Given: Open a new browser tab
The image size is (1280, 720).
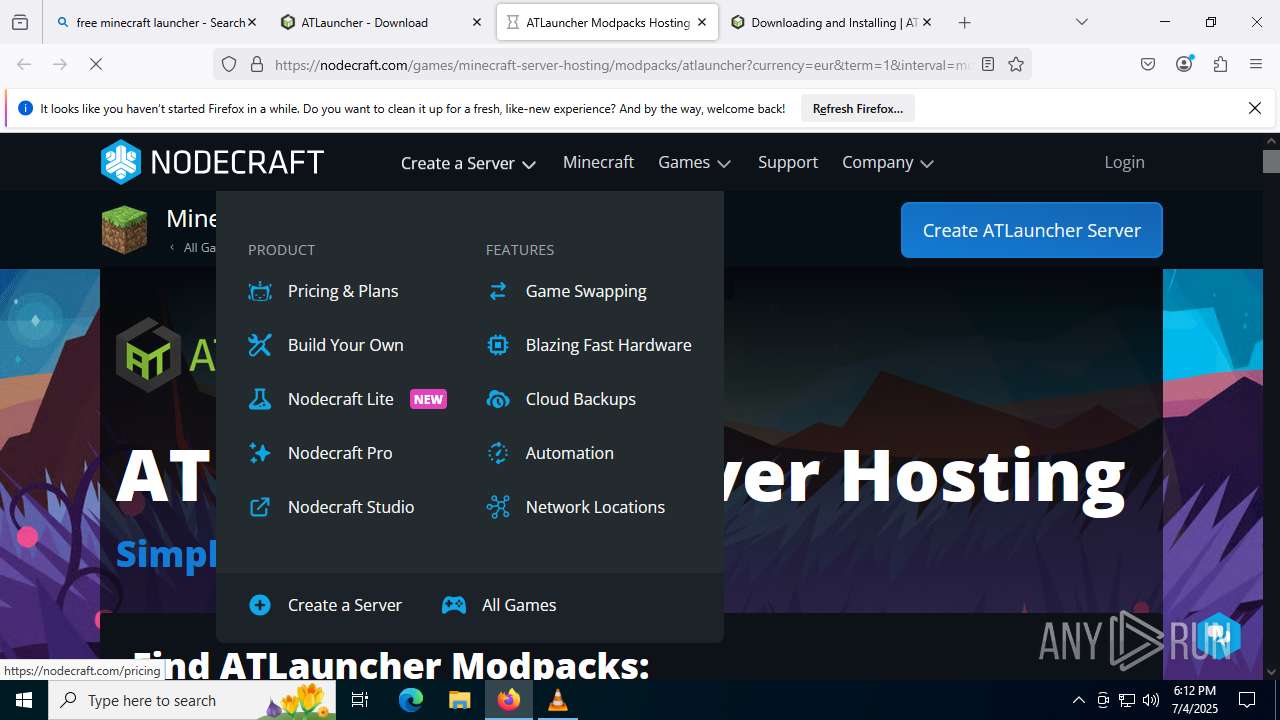Looking at the screenshot, I should coord(964,22).
